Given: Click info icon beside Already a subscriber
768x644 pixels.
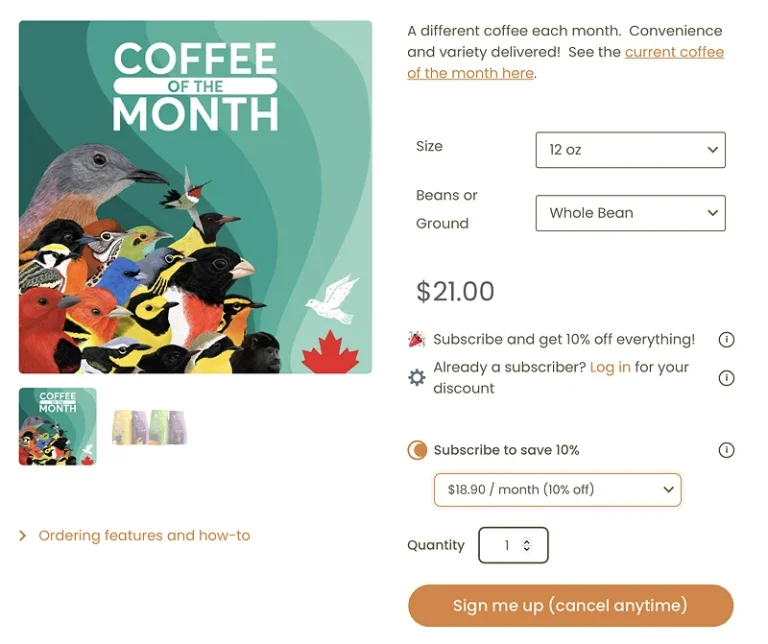Looking at the screenshot, I should (x=727, y=378).
